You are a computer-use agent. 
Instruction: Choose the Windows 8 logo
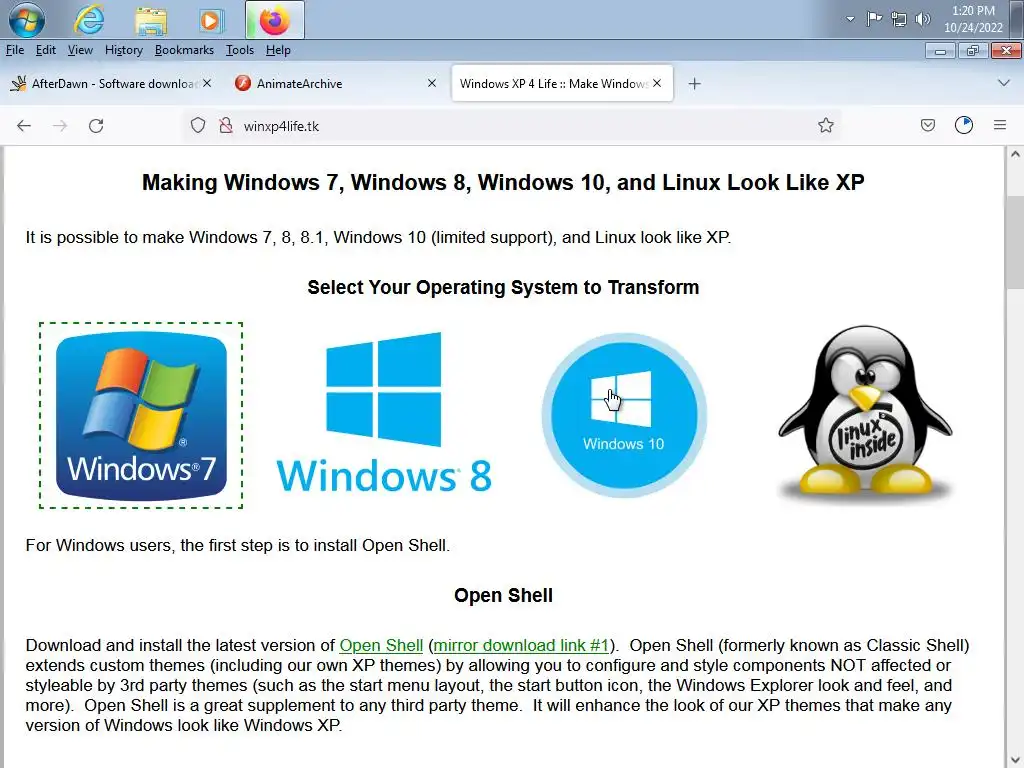384,413
